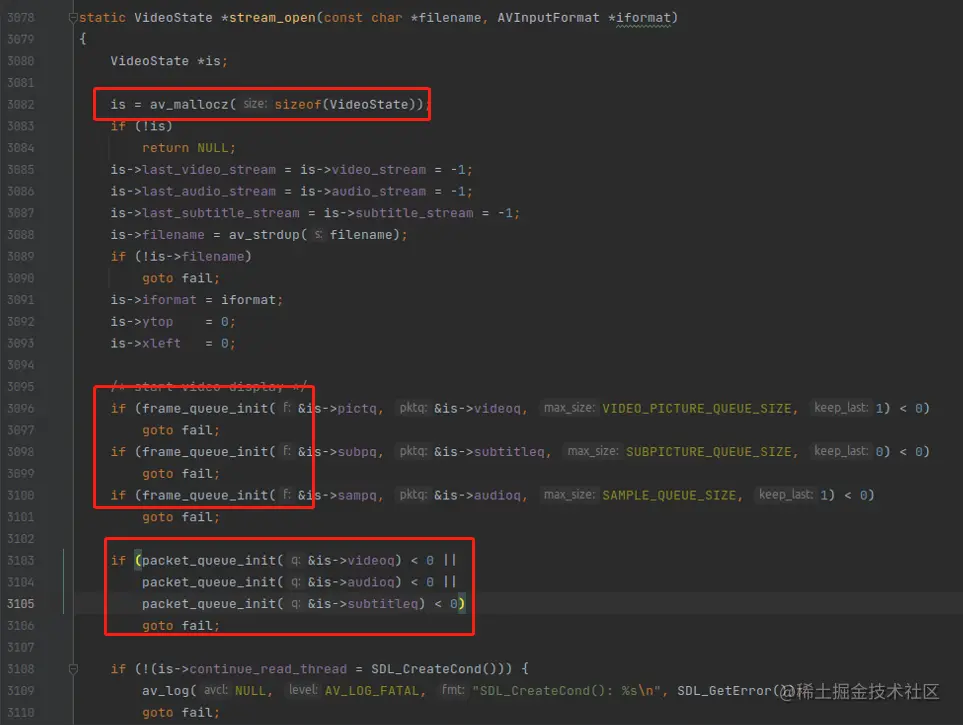The height and width of the screenshot is (725, 963).
Task: Click SAMPLE_QUEUE_SIZE macro
Action: tap(669, 495)
